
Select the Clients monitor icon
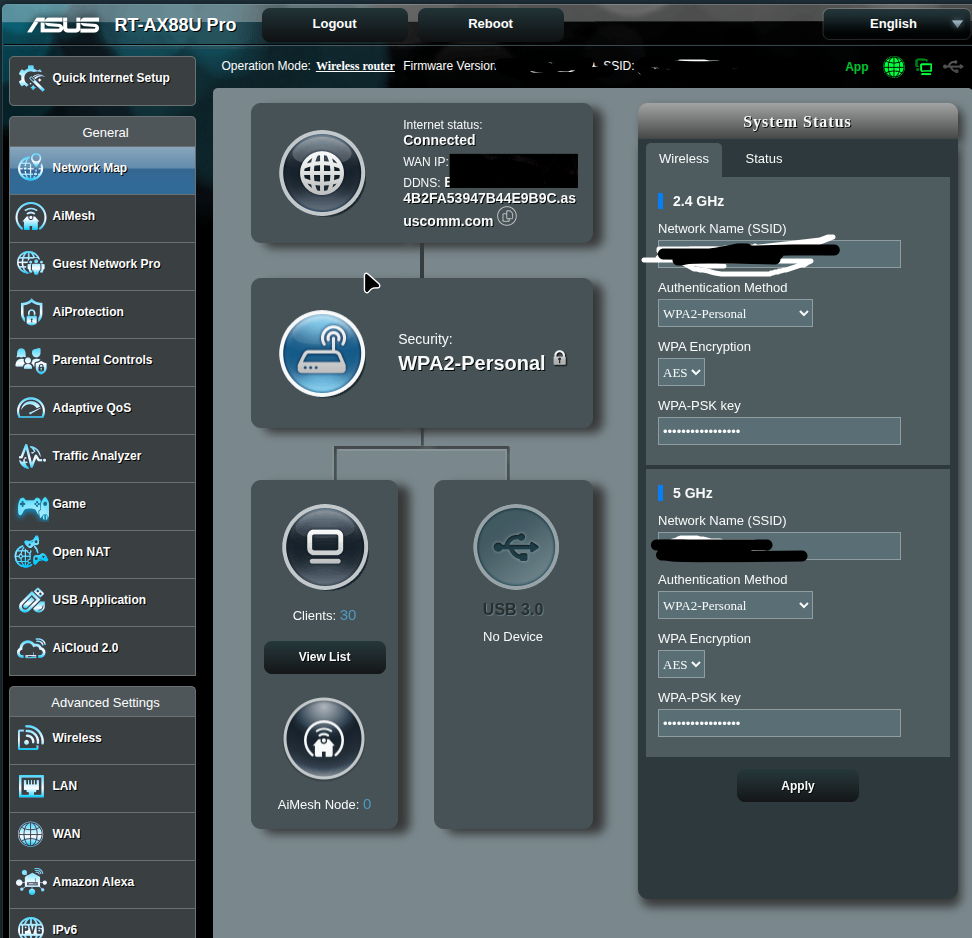[325, 547]
